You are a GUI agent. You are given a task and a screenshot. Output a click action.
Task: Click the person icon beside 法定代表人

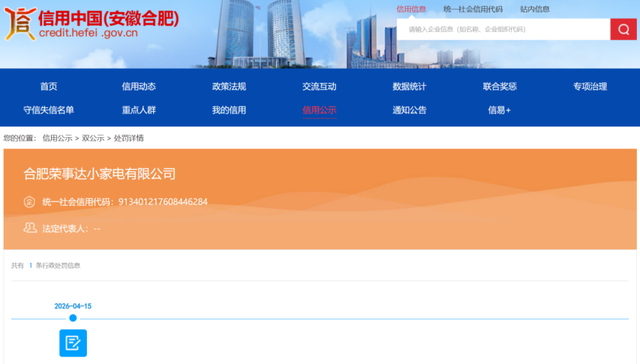pyautogui.click(x=30, y=228)
